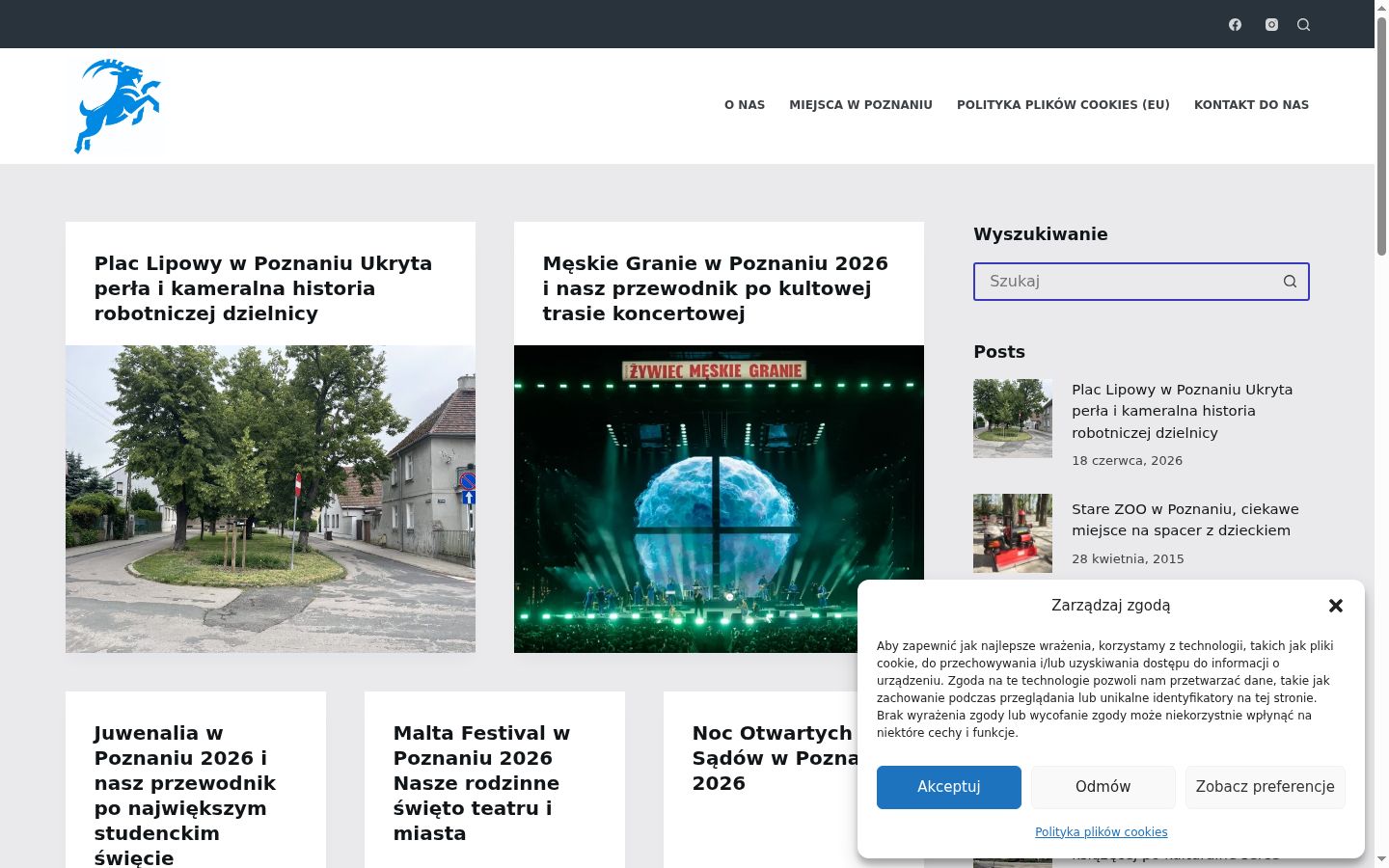This screenshot has width=1389, height=868.
Task: Click the date 28 kwietnia, 2015
Action: (1128, 559)
